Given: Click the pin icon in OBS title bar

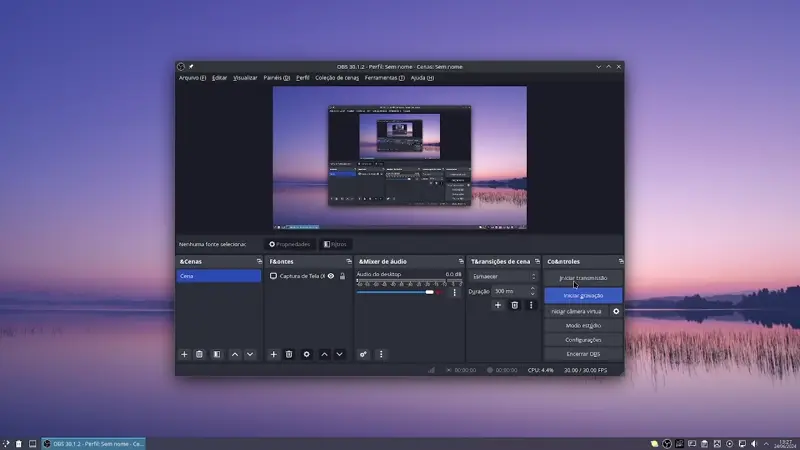Looking at the screenshot, I should 191,66.
